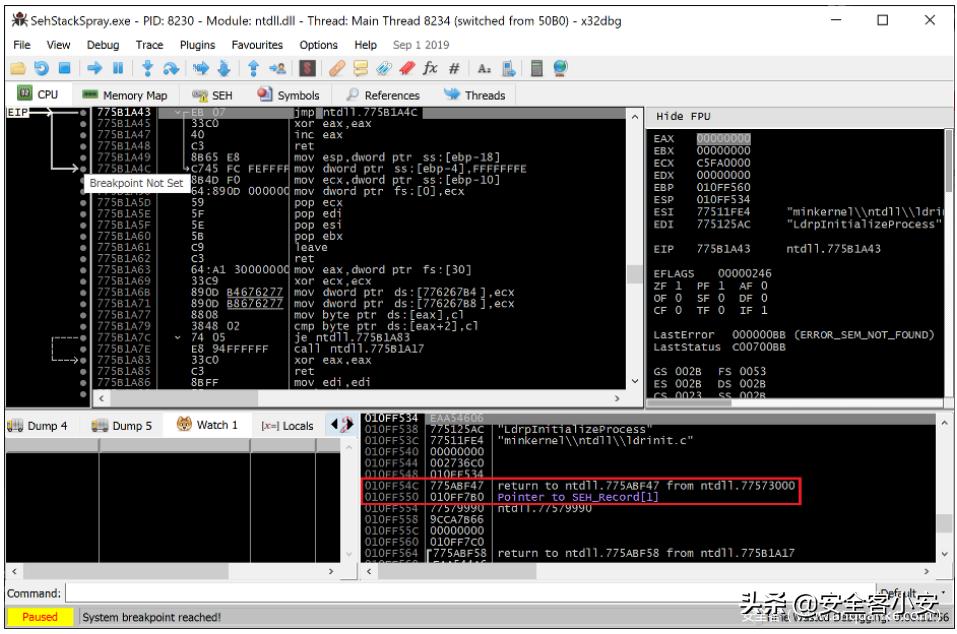Click the Restart debugging circular-arrow icon
The width and height of the screenshot is (957, 634).
click(x=43, y=67)
